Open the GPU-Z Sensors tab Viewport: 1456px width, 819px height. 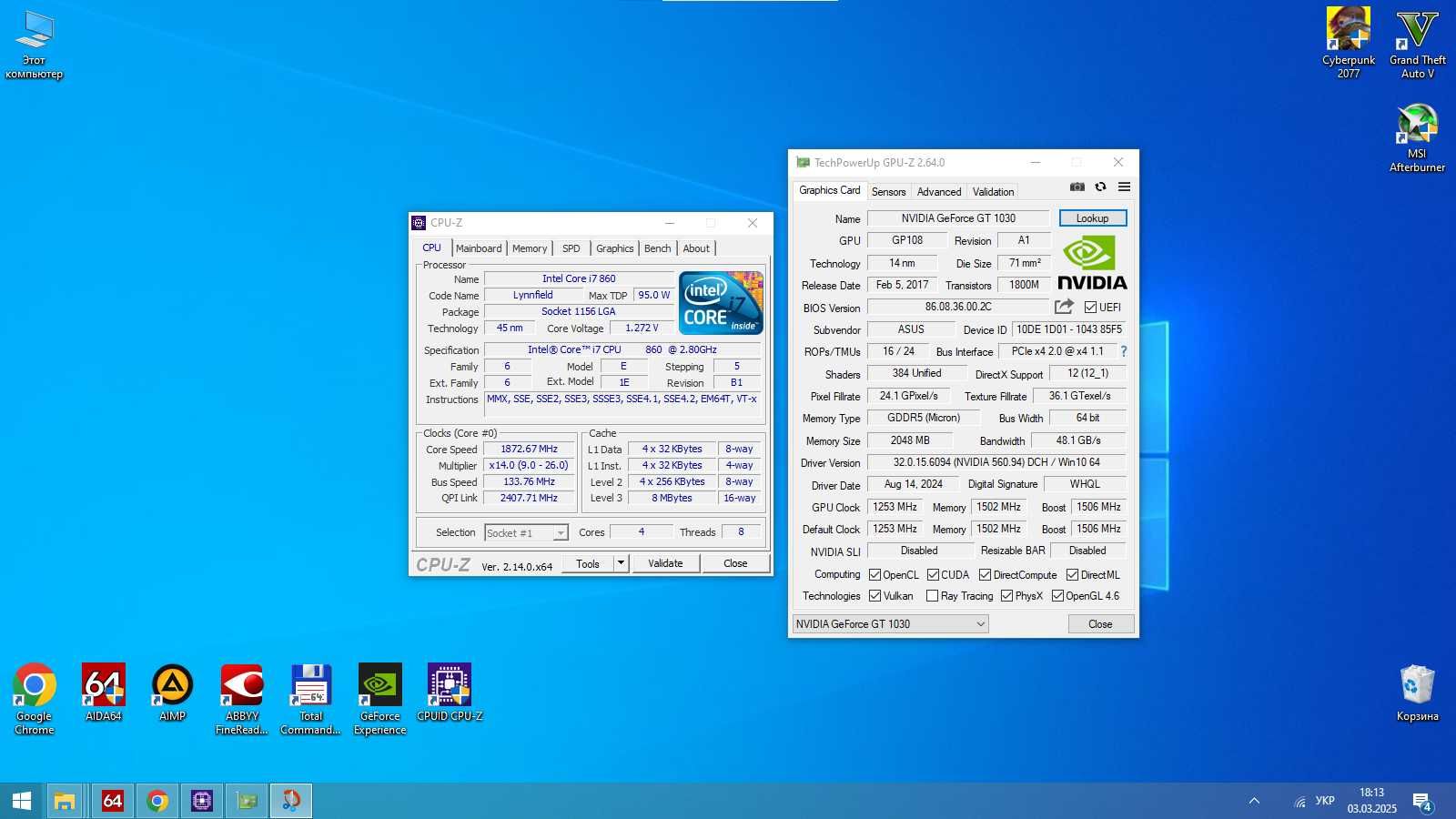pyautogui.click(x=888, y=192)
